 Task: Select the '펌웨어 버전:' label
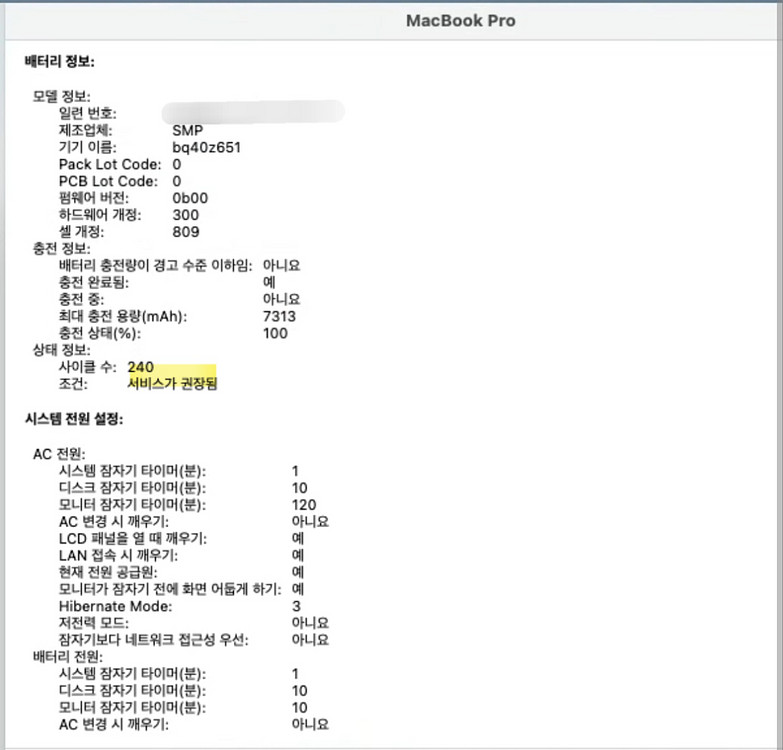tap(94, 198)
